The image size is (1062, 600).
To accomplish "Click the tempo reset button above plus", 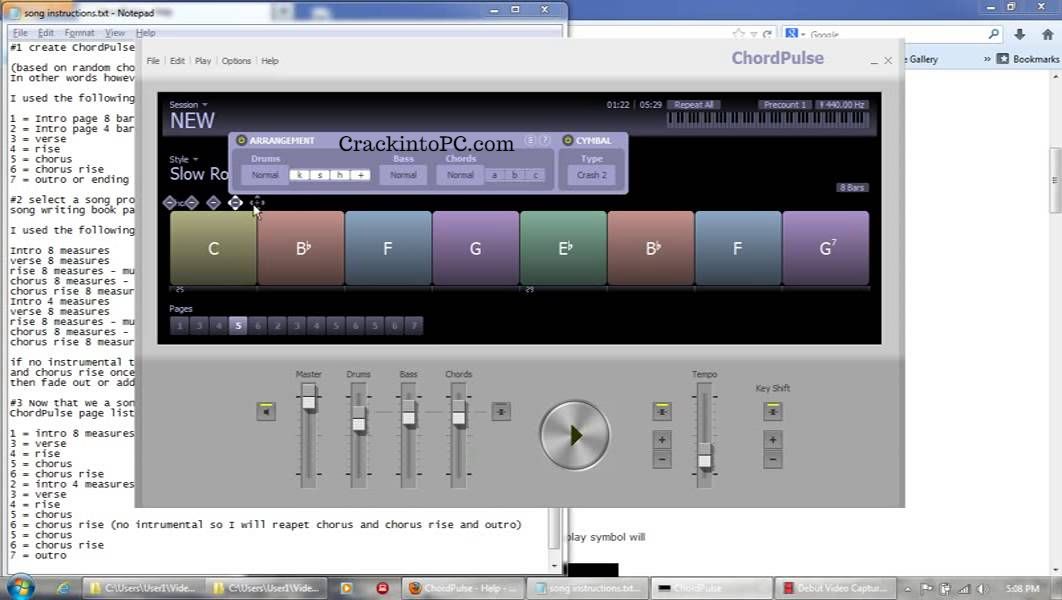I will coord(662,411).
